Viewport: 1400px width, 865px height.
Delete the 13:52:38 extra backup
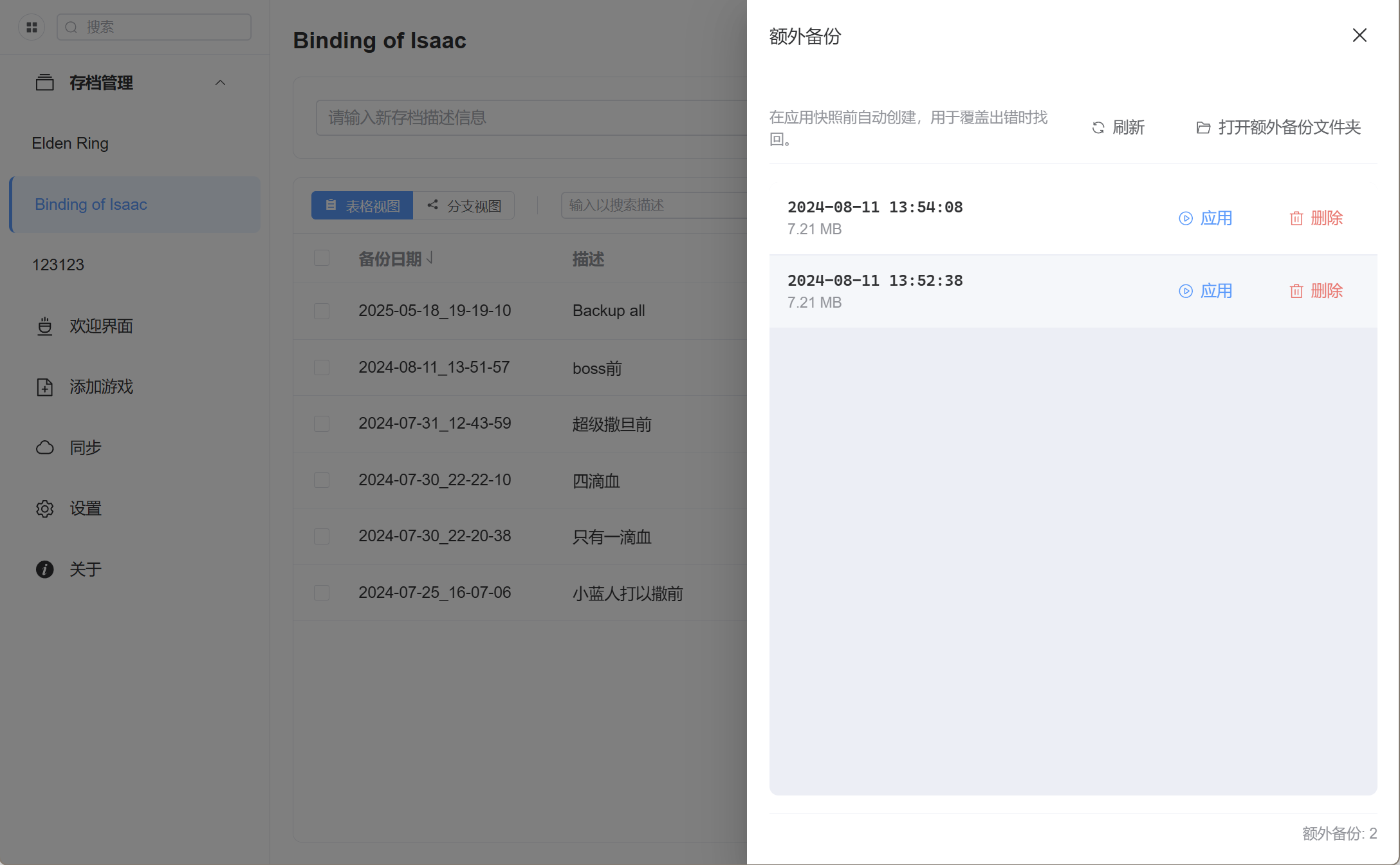[x=1316, y=291]
